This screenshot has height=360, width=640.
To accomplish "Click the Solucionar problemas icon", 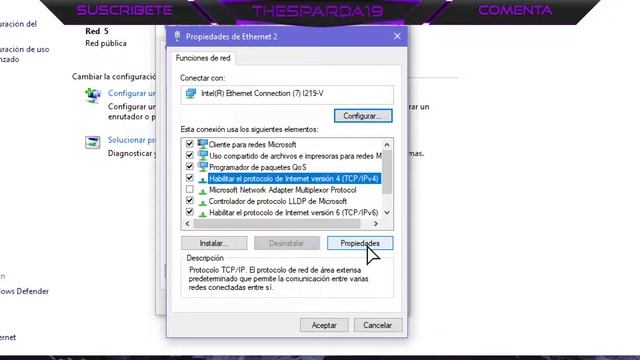I will [93, 142].
